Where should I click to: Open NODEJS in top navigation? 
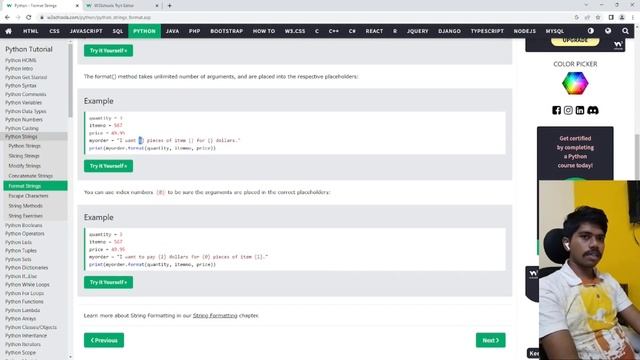pyautogui.click(x=524, y=31)
